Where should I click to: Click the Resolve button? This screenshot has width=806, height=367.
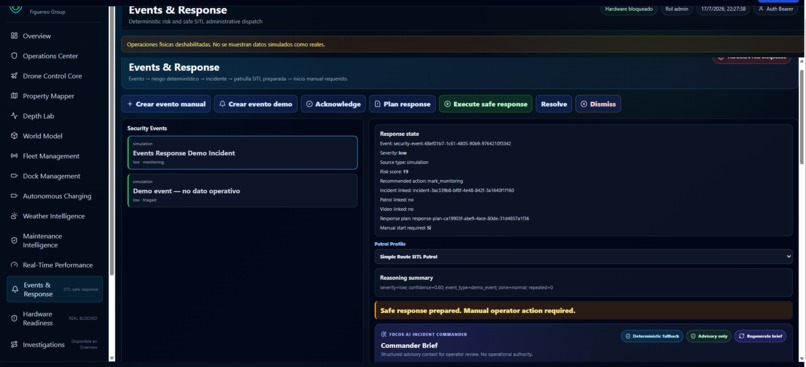[554, 104]
